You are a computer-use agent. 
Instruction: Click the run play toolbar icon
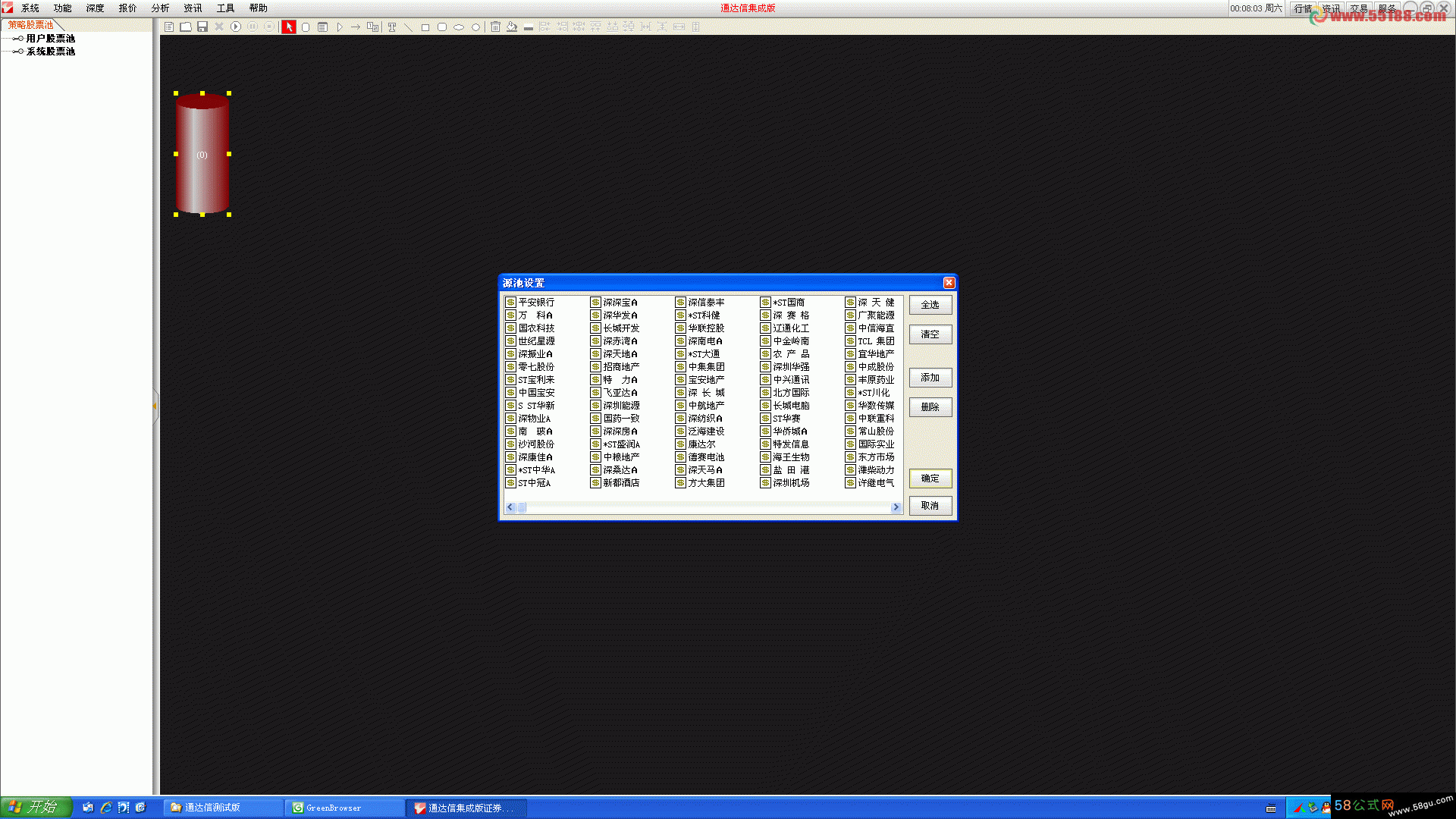coord(236,27)
